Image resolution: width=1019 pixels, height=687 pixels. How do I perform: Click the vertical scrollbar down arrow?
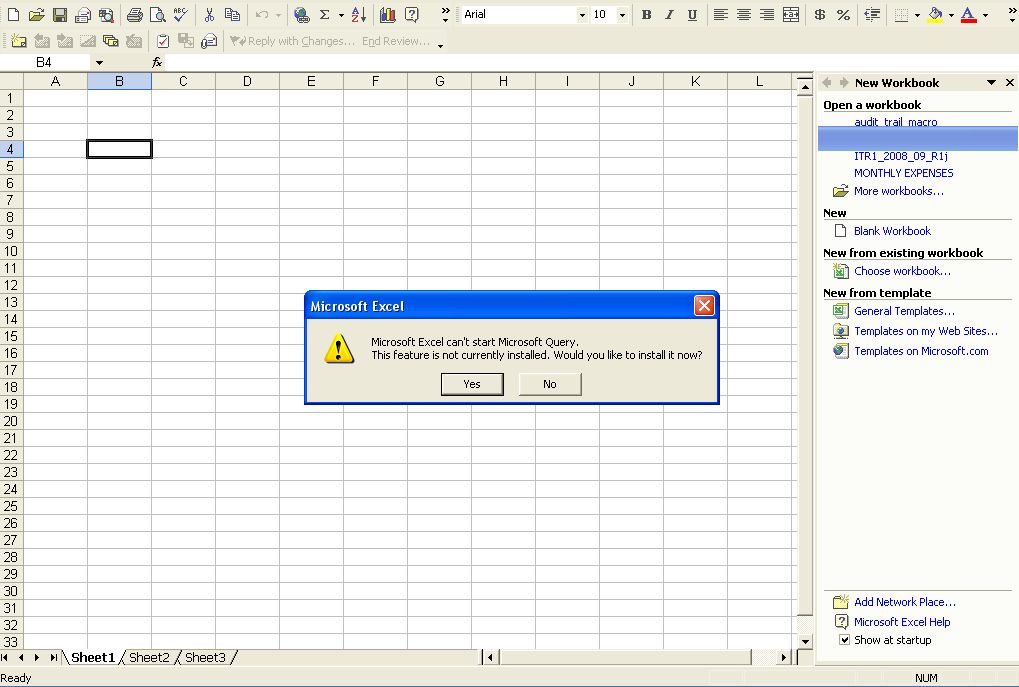tap(805, 641)
